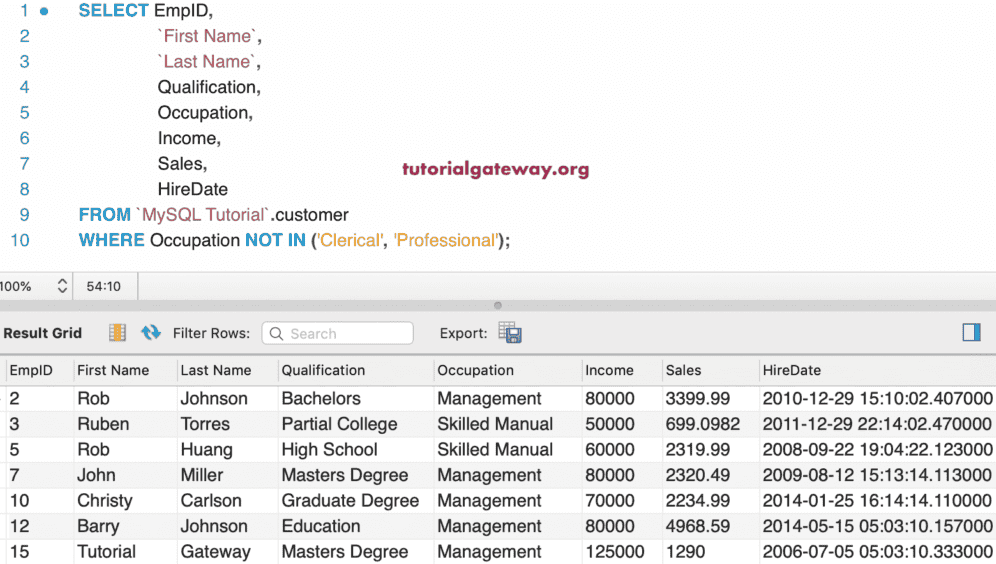Click the Result Grid label tab

pyautogui.click(x=43, y=333)
